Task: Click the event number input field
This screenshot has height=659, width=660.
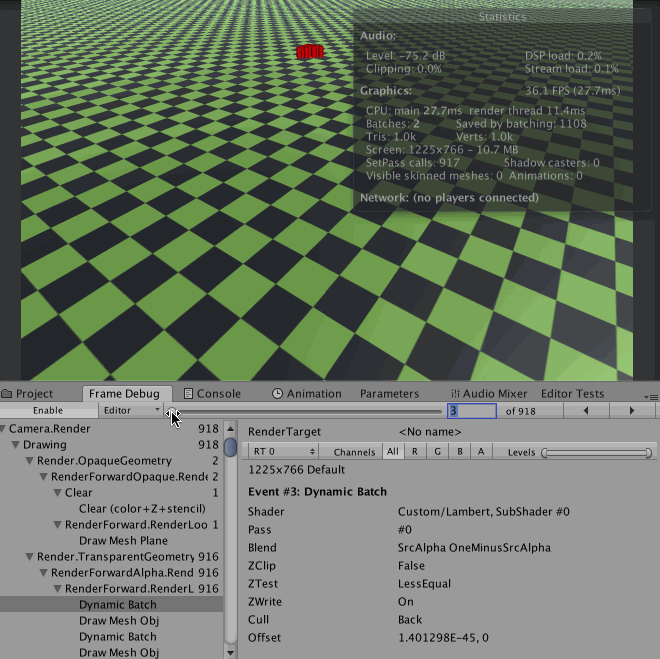Action: 472,411
